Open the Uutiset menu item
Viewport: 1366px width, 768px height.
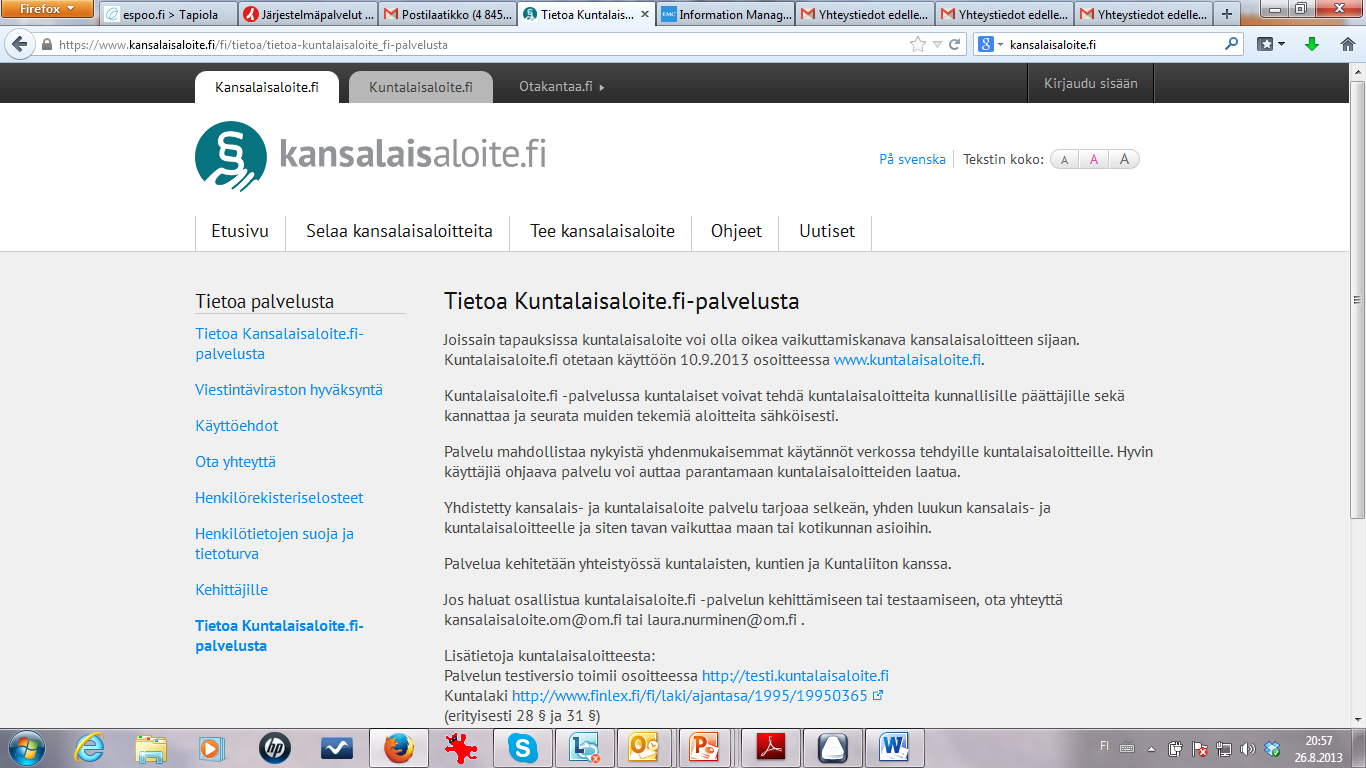click(x=827, y=231)
